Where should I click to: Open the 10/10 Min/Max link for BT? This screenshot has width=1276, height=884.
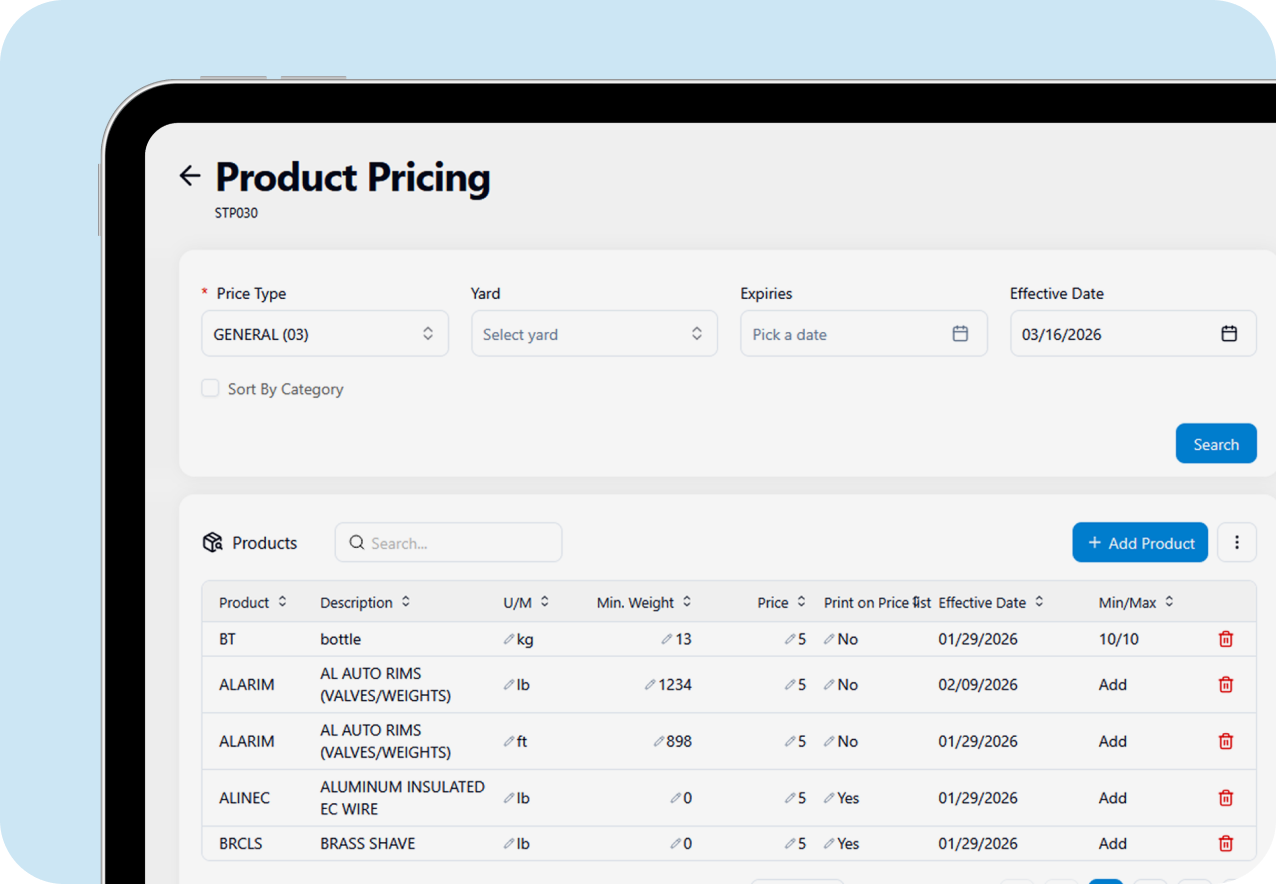(x=1118, y=638)
